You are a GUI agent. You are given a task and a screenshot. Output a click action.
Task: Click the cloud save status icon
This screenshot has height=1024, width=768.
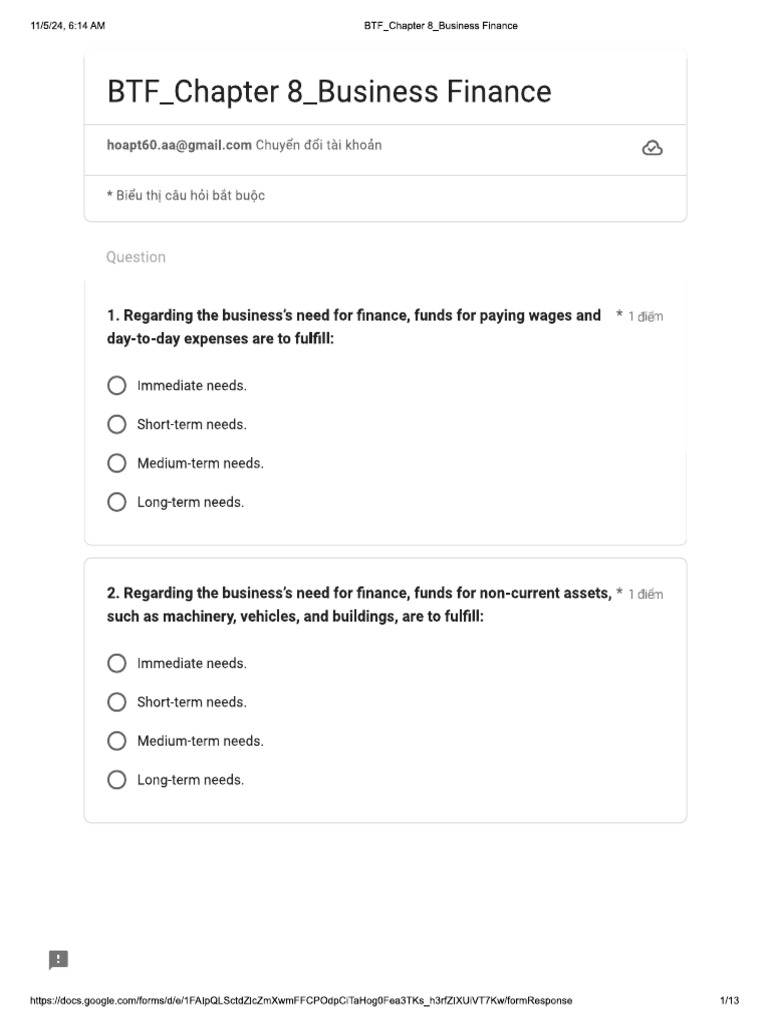(652, 148)
